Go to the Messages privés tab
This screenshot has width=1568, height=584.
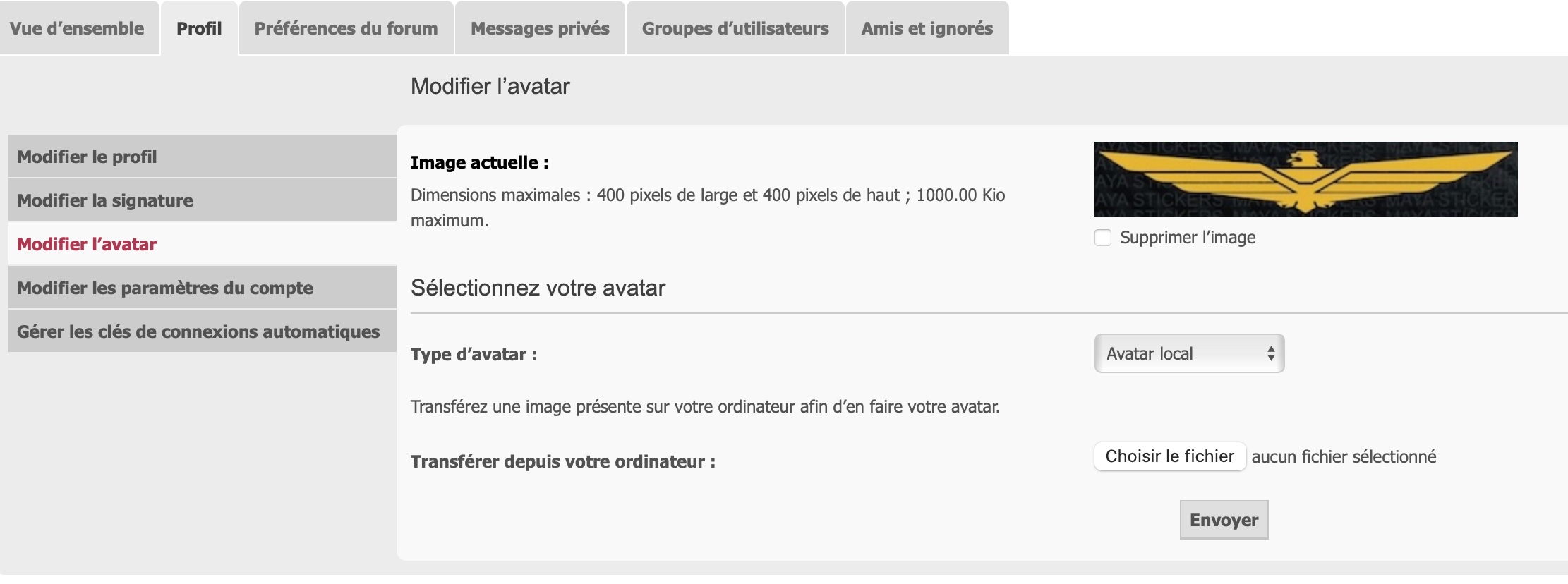[540, 28]
